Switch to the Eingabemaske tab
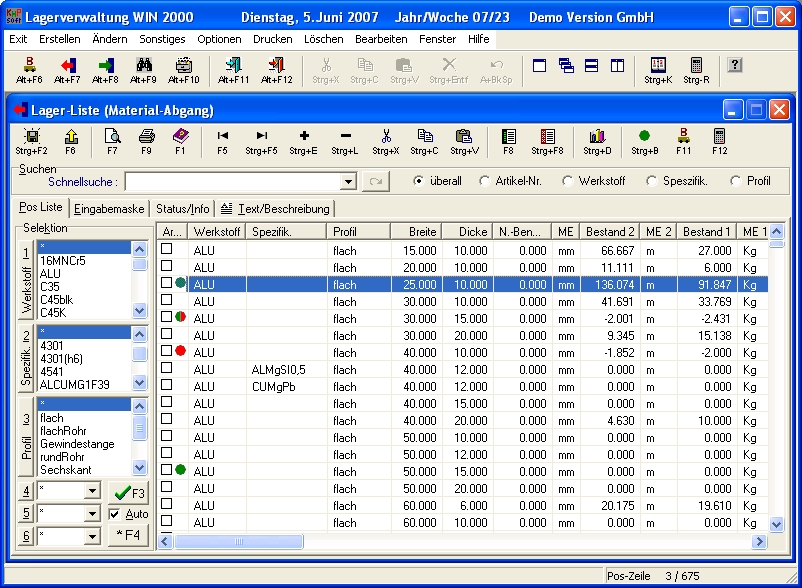The height and width of the screenshot is (588, 802). point(109,209)
